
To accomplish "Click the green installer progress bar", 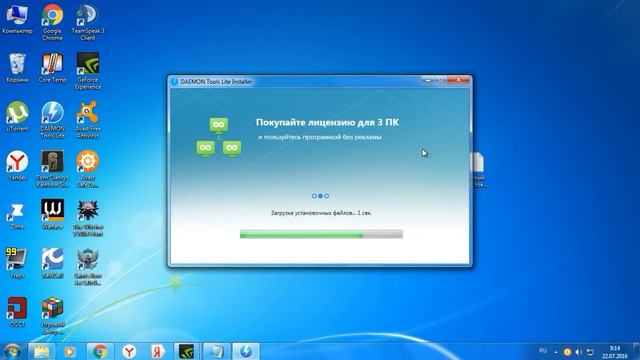I will (x=321, y=234).
